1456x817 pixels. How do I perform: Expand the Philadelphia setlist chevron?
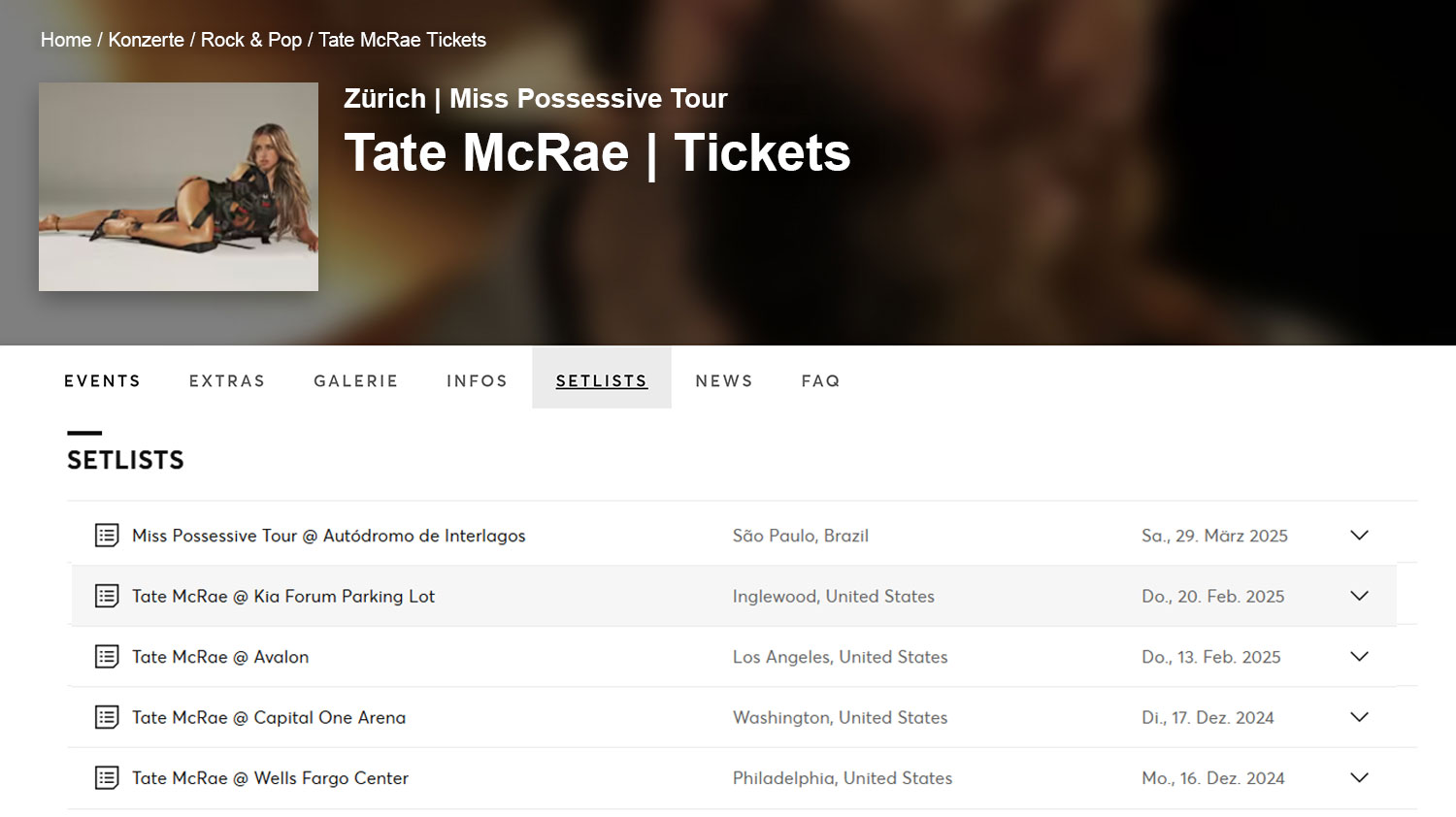point(1359,777)
